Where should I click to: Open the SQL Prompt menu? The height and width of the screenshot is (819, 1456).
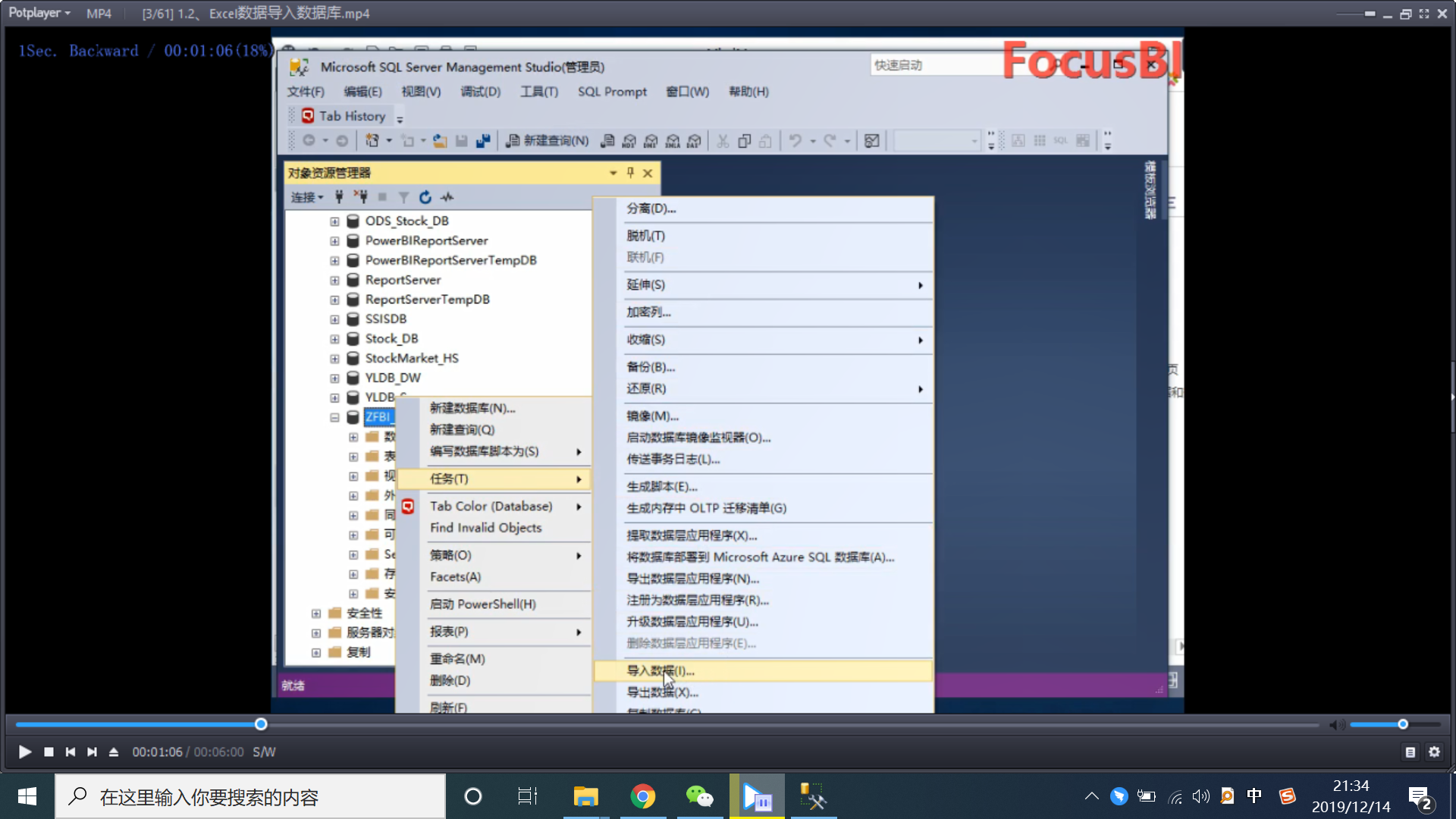(612, 91)
